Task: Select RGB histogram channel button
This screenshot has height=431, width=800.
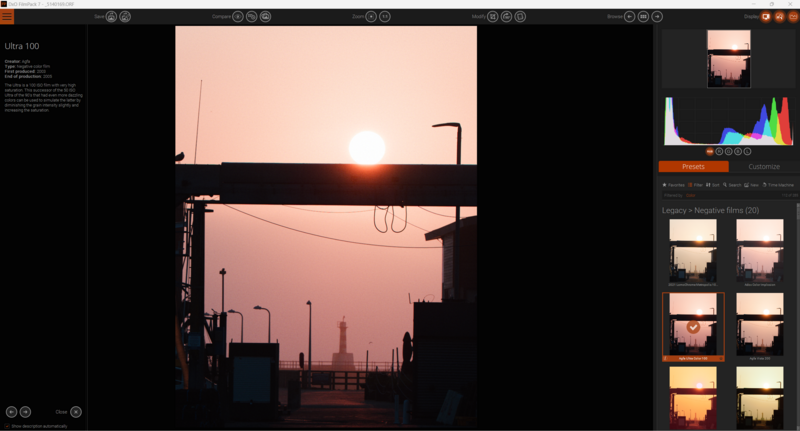Action: [x=710, y=151]
